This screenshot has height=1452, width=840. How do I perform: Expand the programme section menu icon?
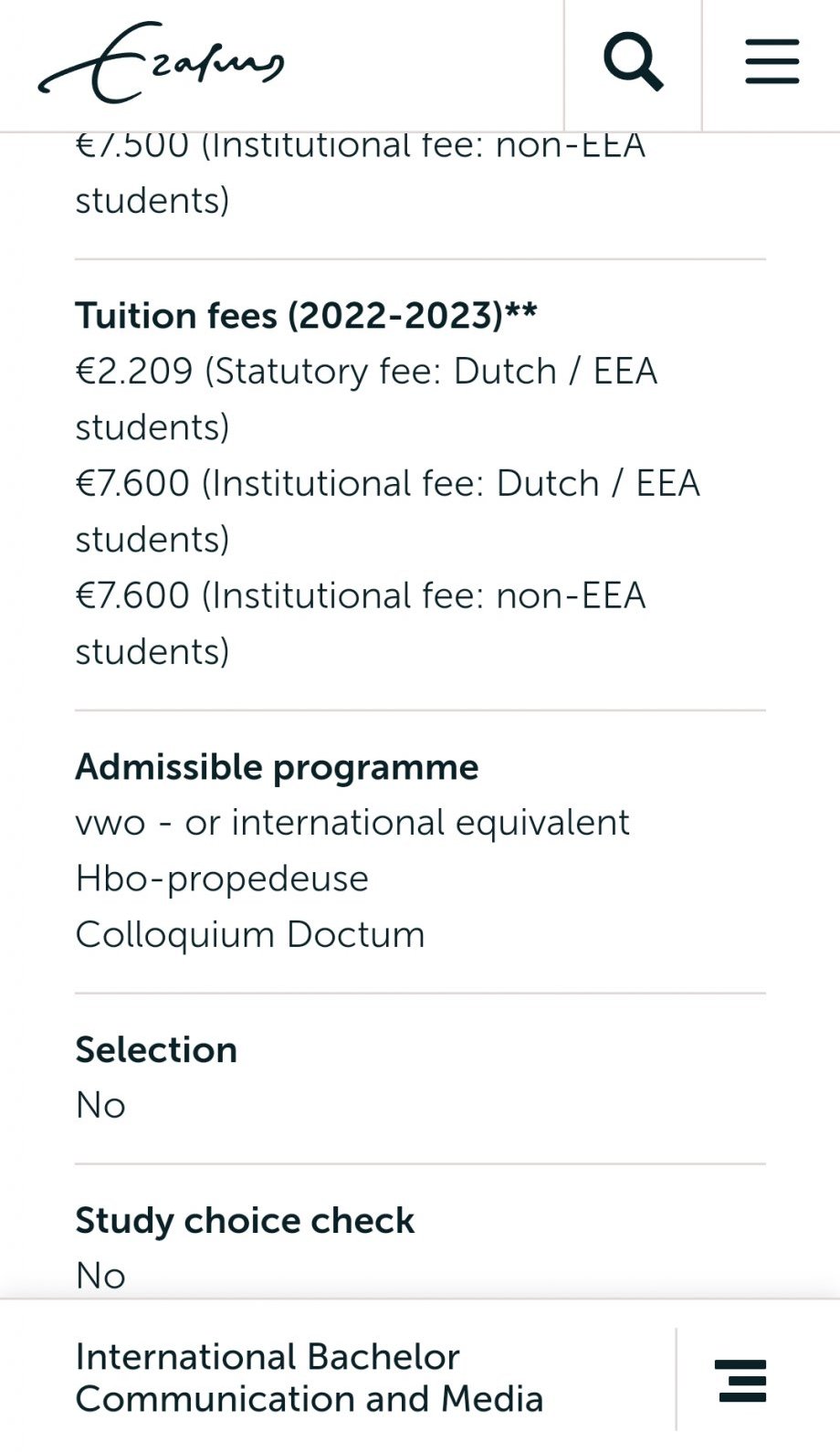click(741, 1379)
